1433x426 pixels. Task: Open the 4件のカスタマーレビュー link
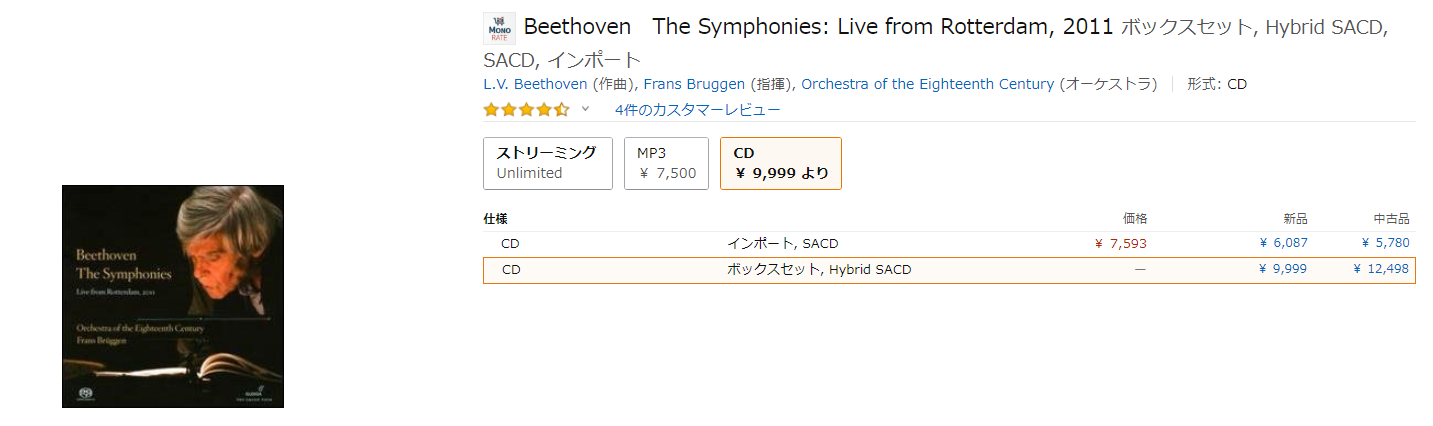697,109
